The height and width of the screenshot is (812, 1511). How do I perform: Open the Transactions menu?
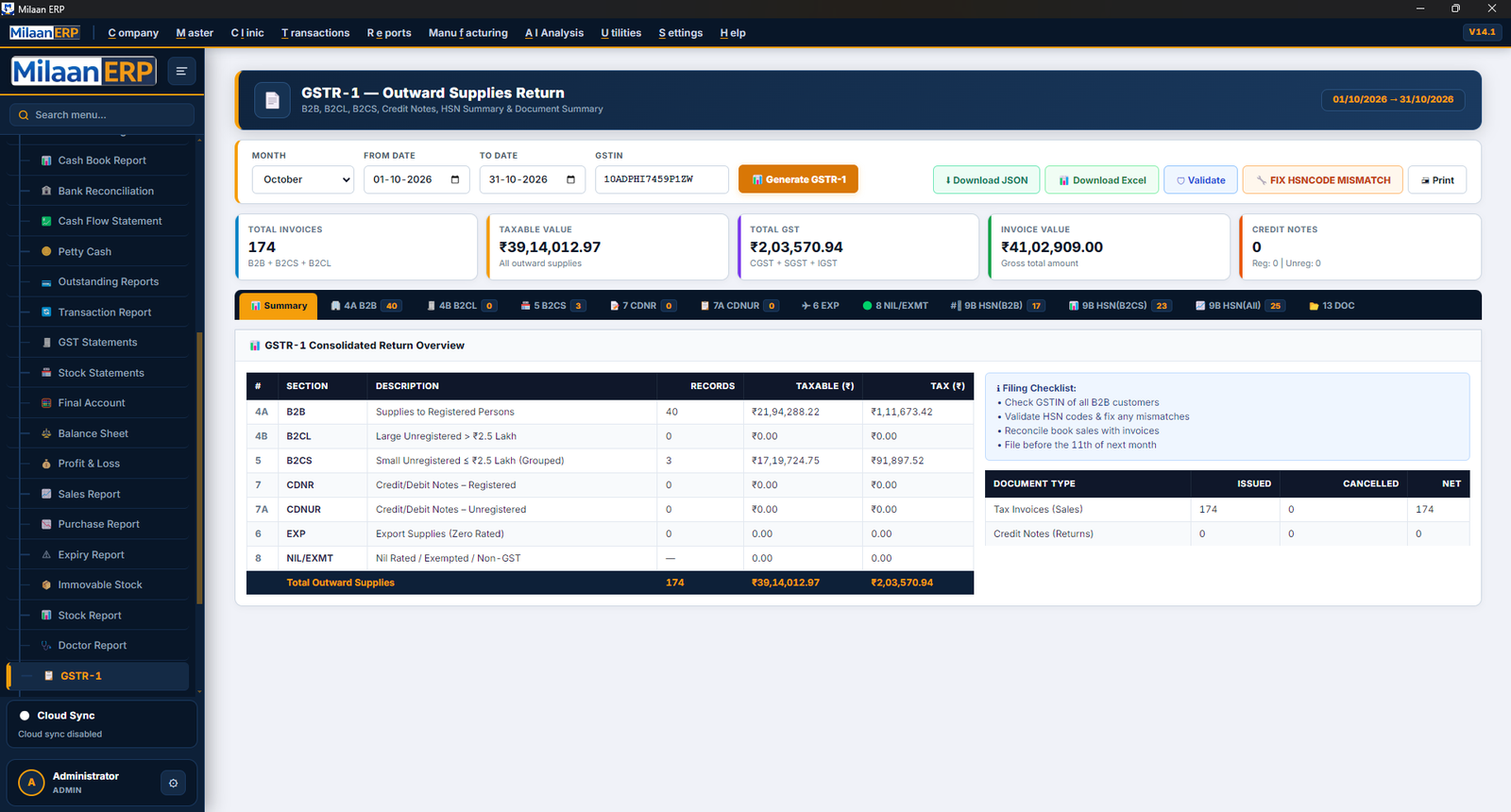(x=315, y=33)
